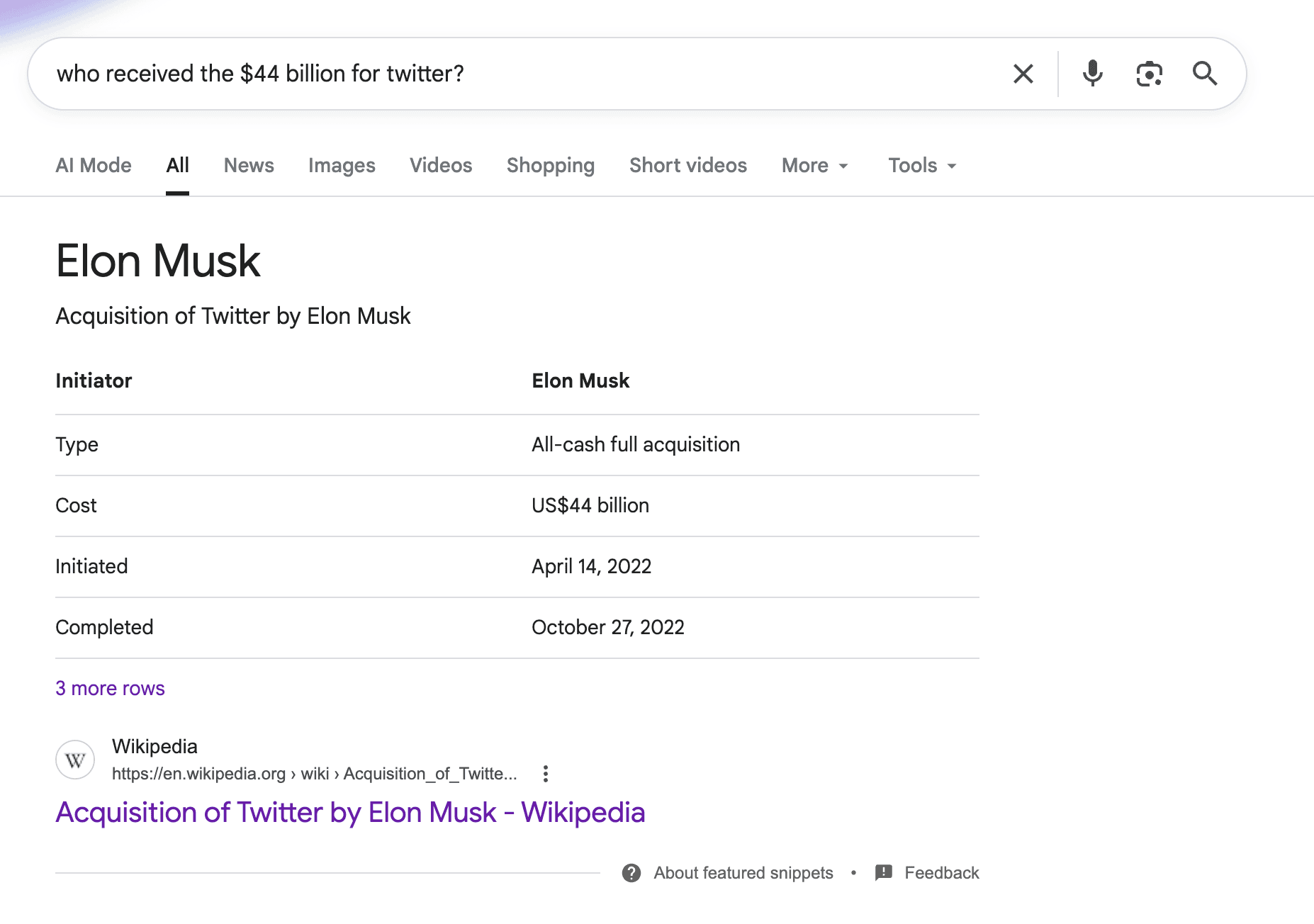Viewport: 1314px width, 924px height.
Task: Open search by image camera icon
Action: (x=1149, y=74)
